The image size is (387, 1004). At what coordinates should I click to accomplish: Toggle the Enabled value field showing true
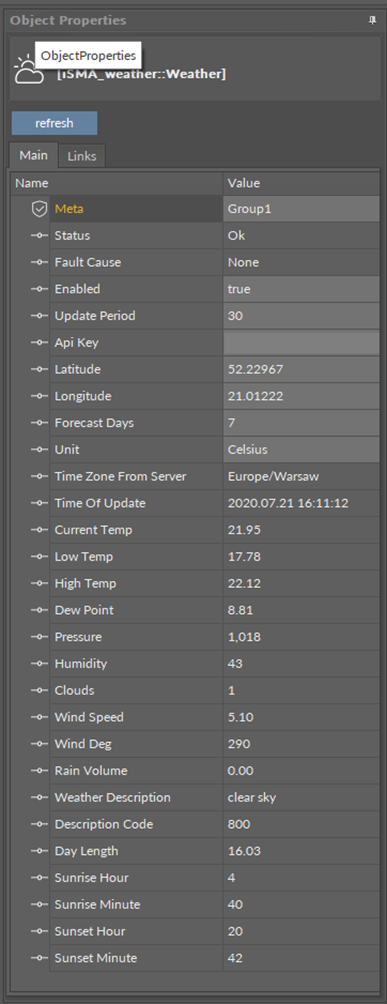tap(301, 289)
